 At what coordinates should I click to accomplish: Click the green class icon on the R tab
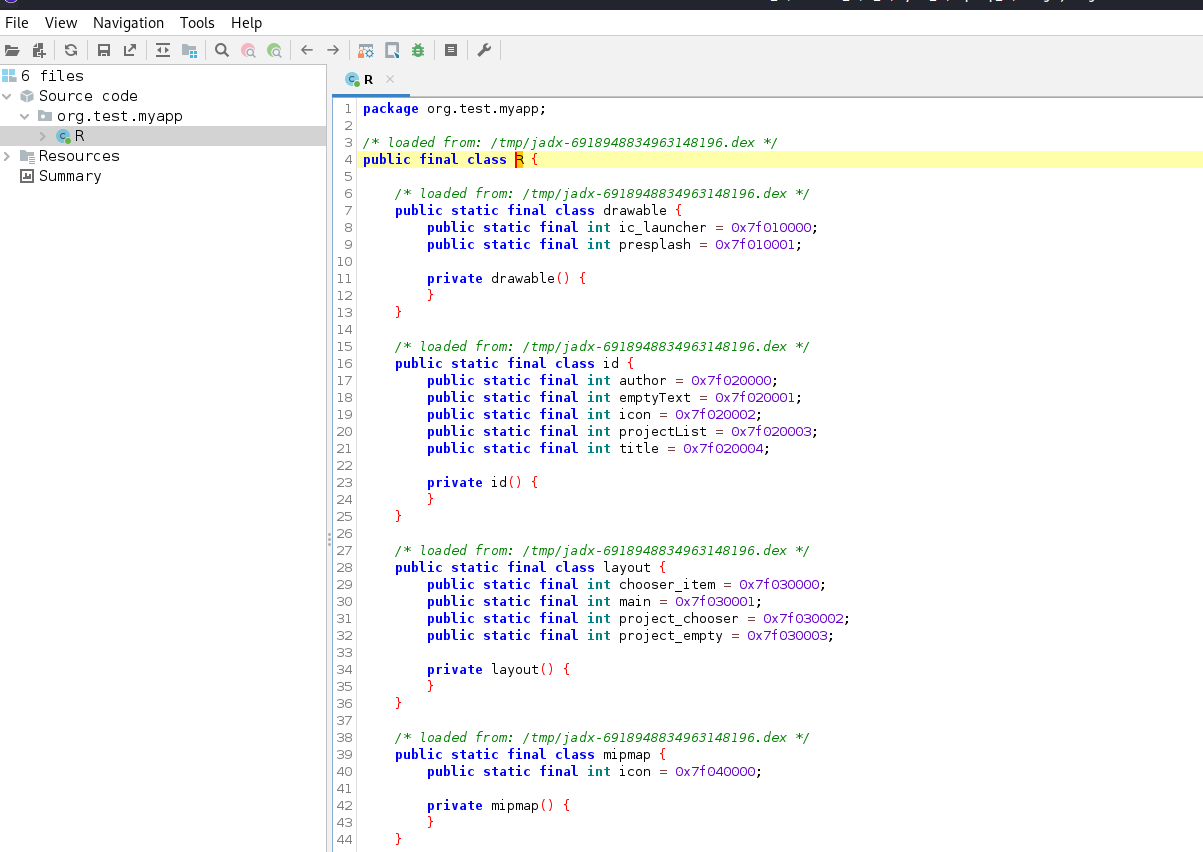(x=352, y=79)
